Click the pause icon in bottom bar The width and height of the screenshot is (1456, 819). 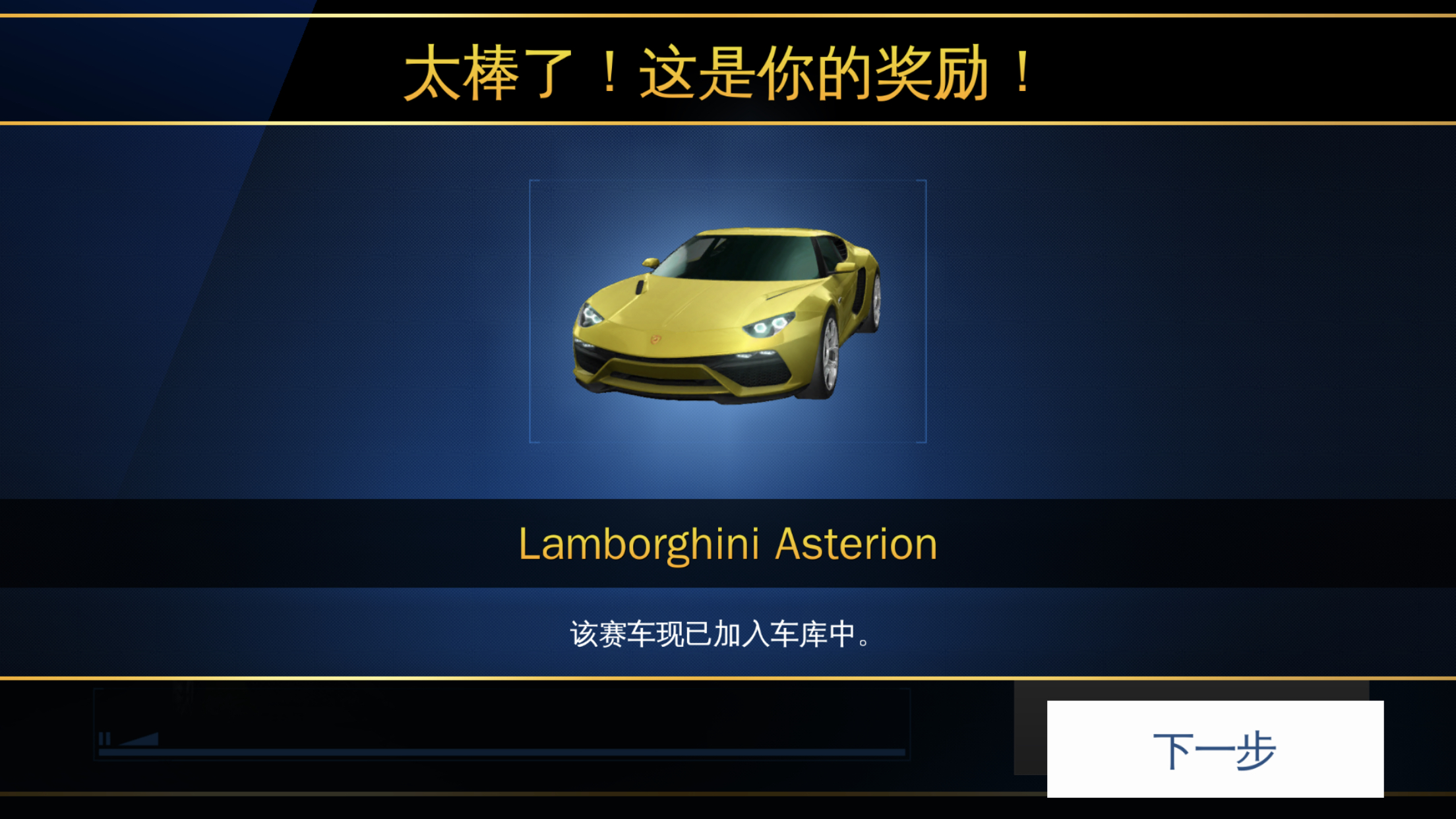click(104, 739)
